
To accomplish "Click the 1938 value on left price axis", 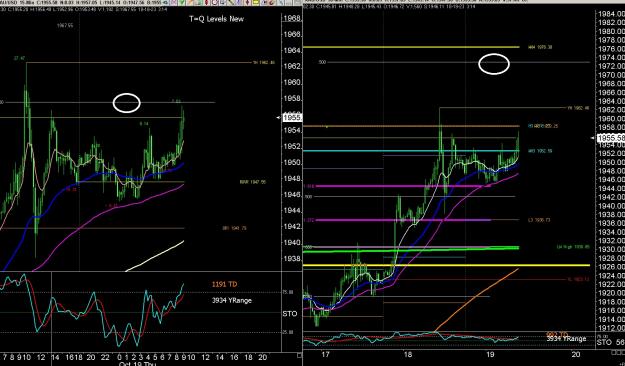I will click(x=292, y=258).
